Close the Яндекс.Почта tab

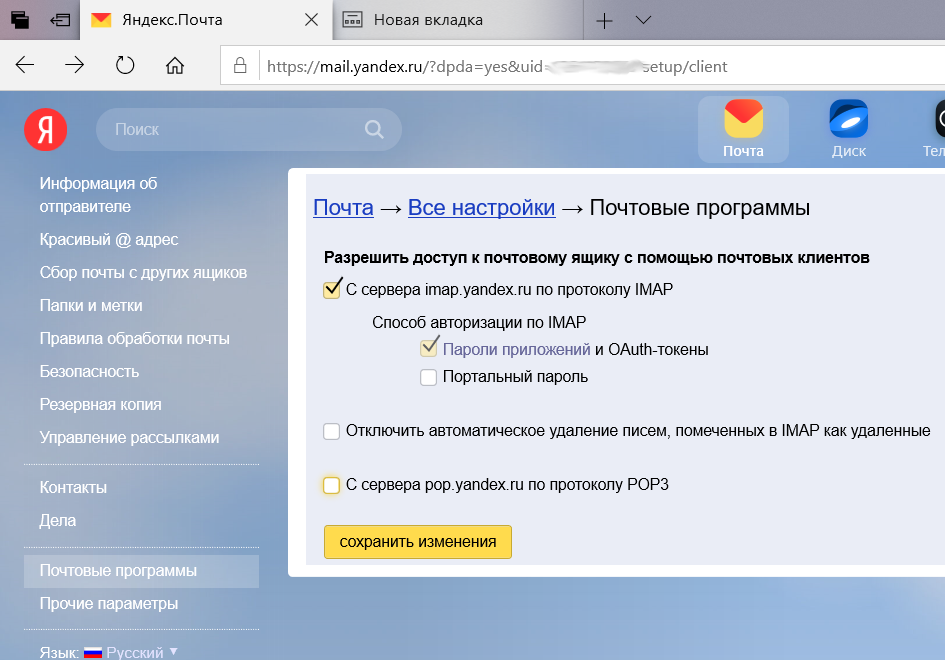click(311, 20)
